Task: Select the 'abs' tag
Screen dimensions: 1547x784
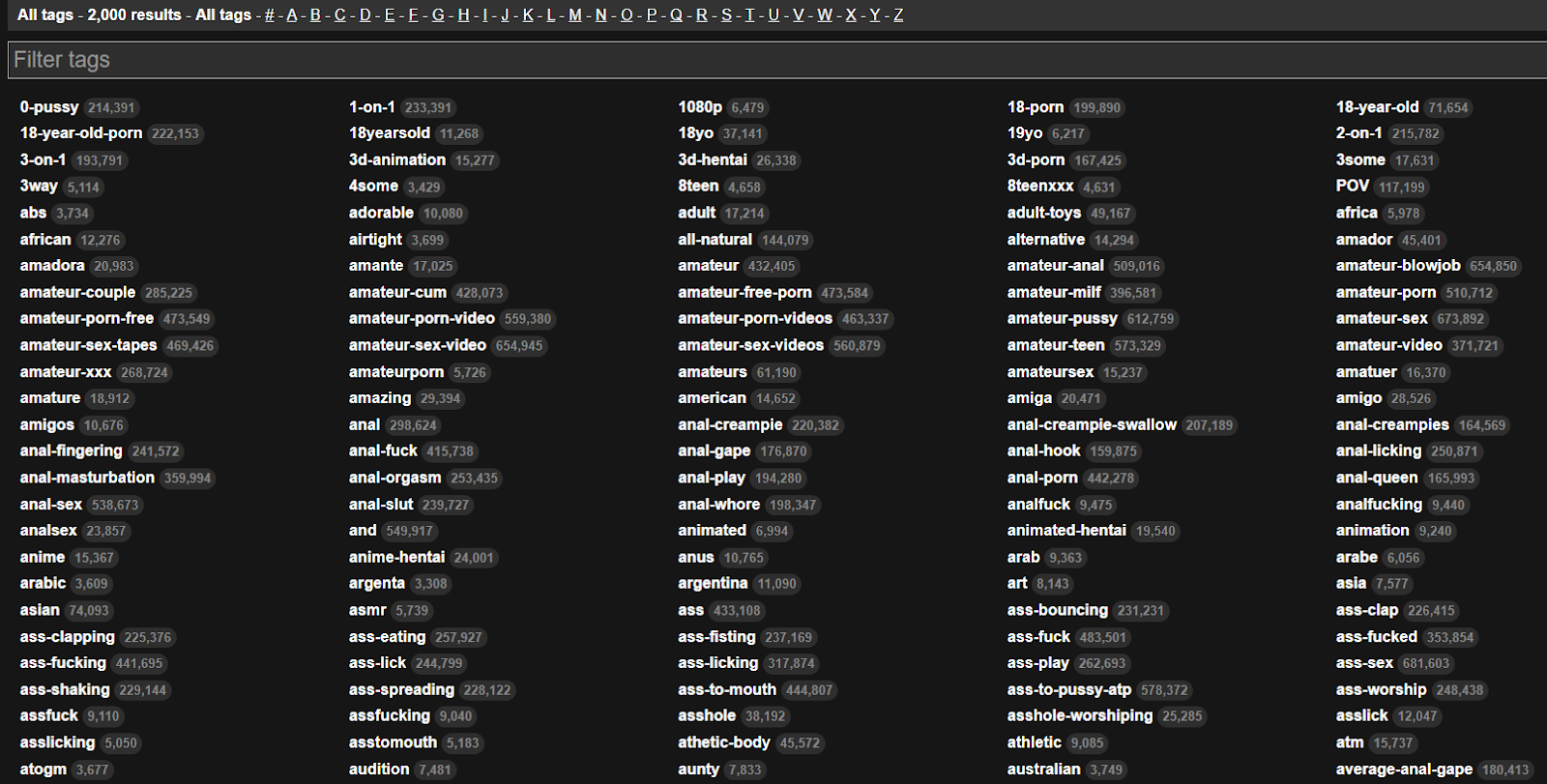Action: [x=33, y=213]
